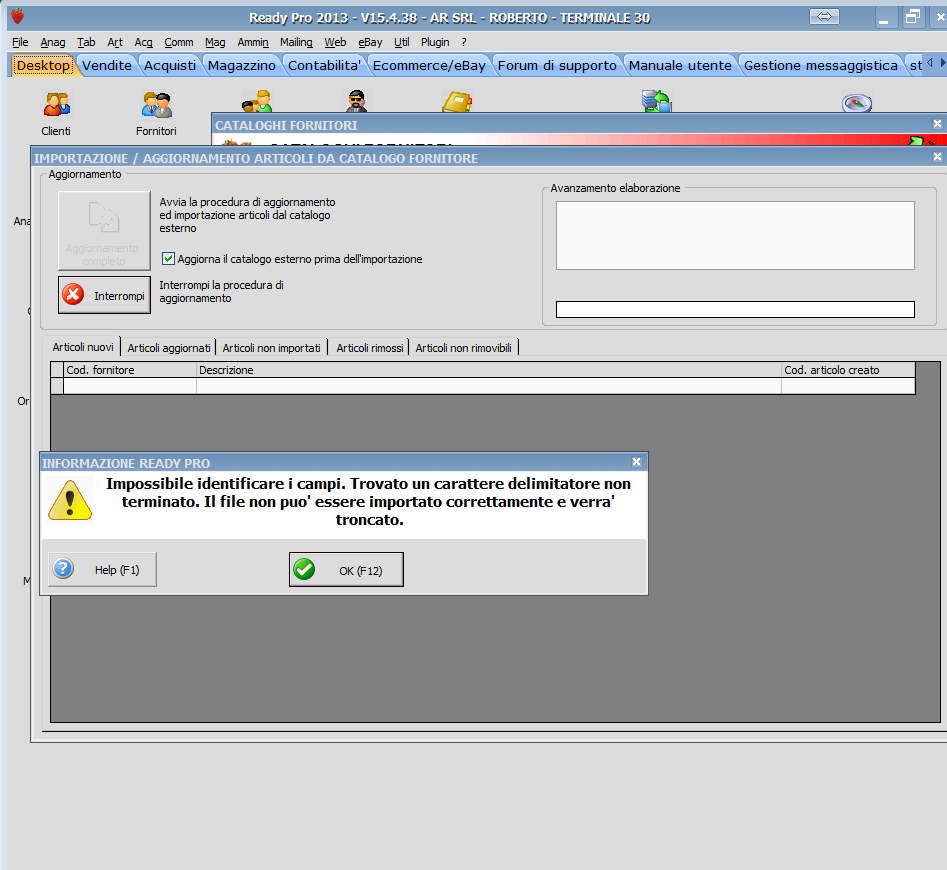This screenshot has width=947, height=870.
Task: Click the greyed Aggiornamento completo button
Action: coord(104,231)
